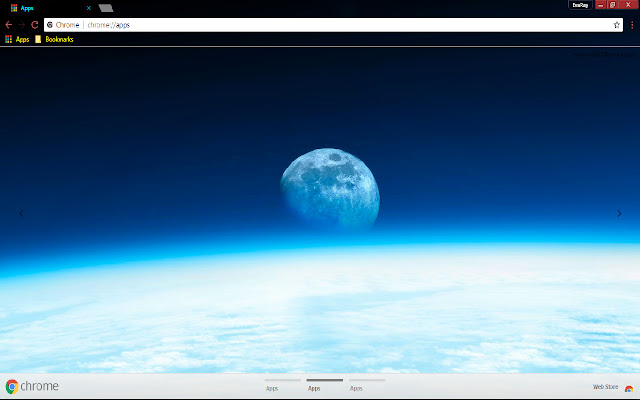Go to the next apps page with right chevron
This screenshot has width=640, height=400.
pyautogui.click(x=619, y=213)
